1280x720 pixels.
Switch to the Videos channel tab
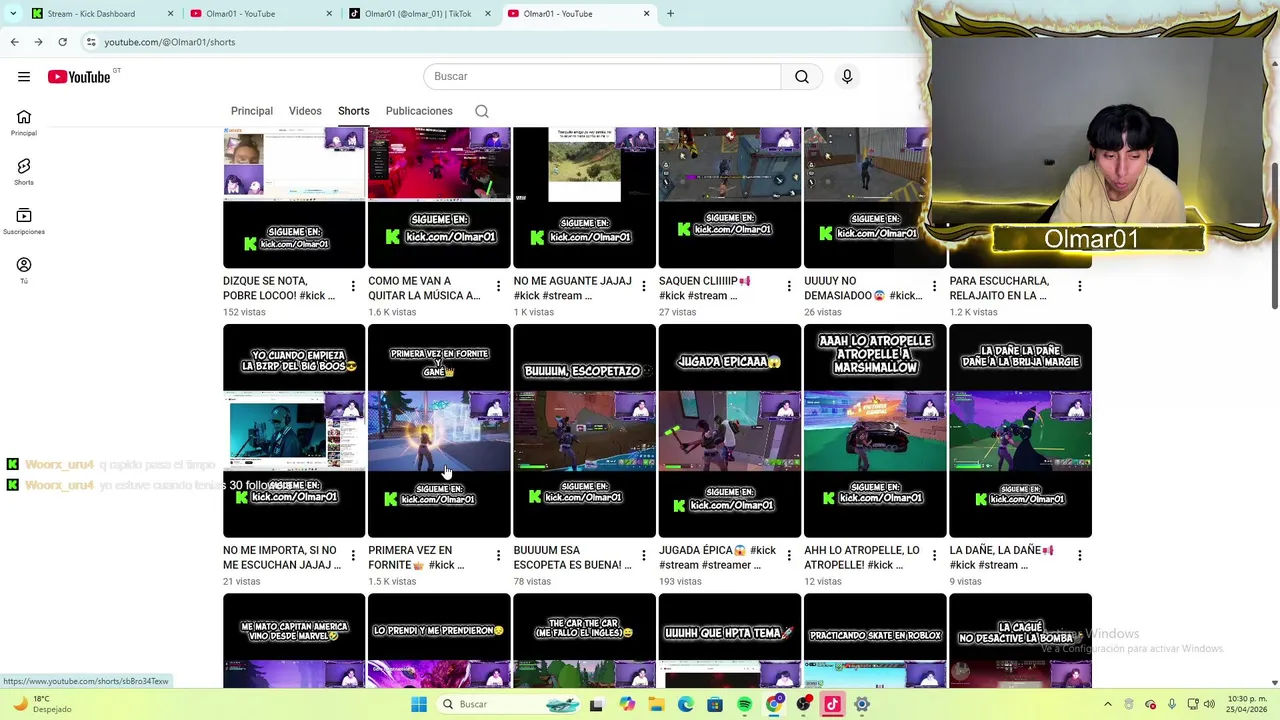[x=305, y=111]
